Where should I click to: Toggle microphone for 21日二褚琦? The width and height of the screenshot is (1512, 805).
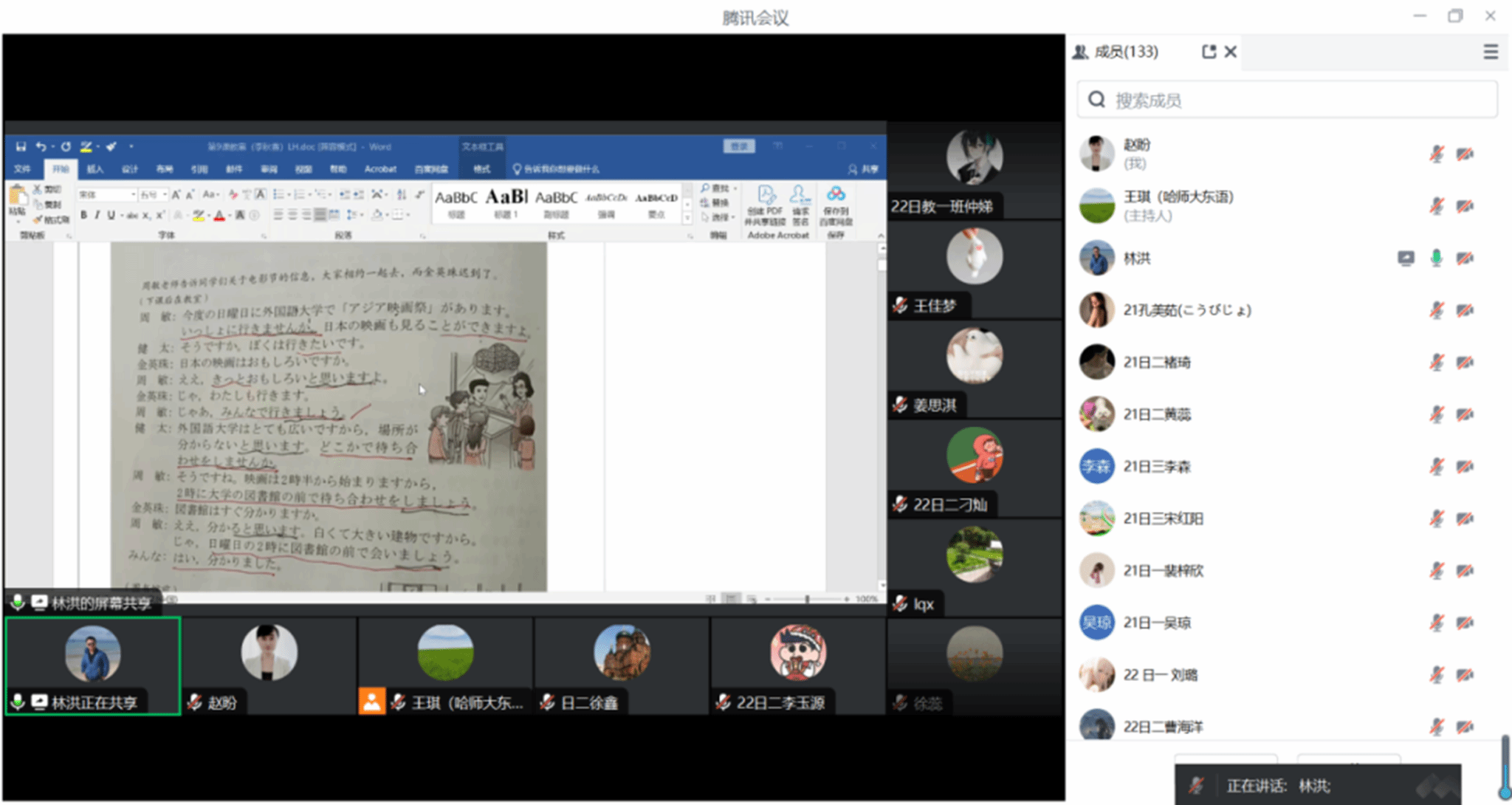[x=1436, y=362]
